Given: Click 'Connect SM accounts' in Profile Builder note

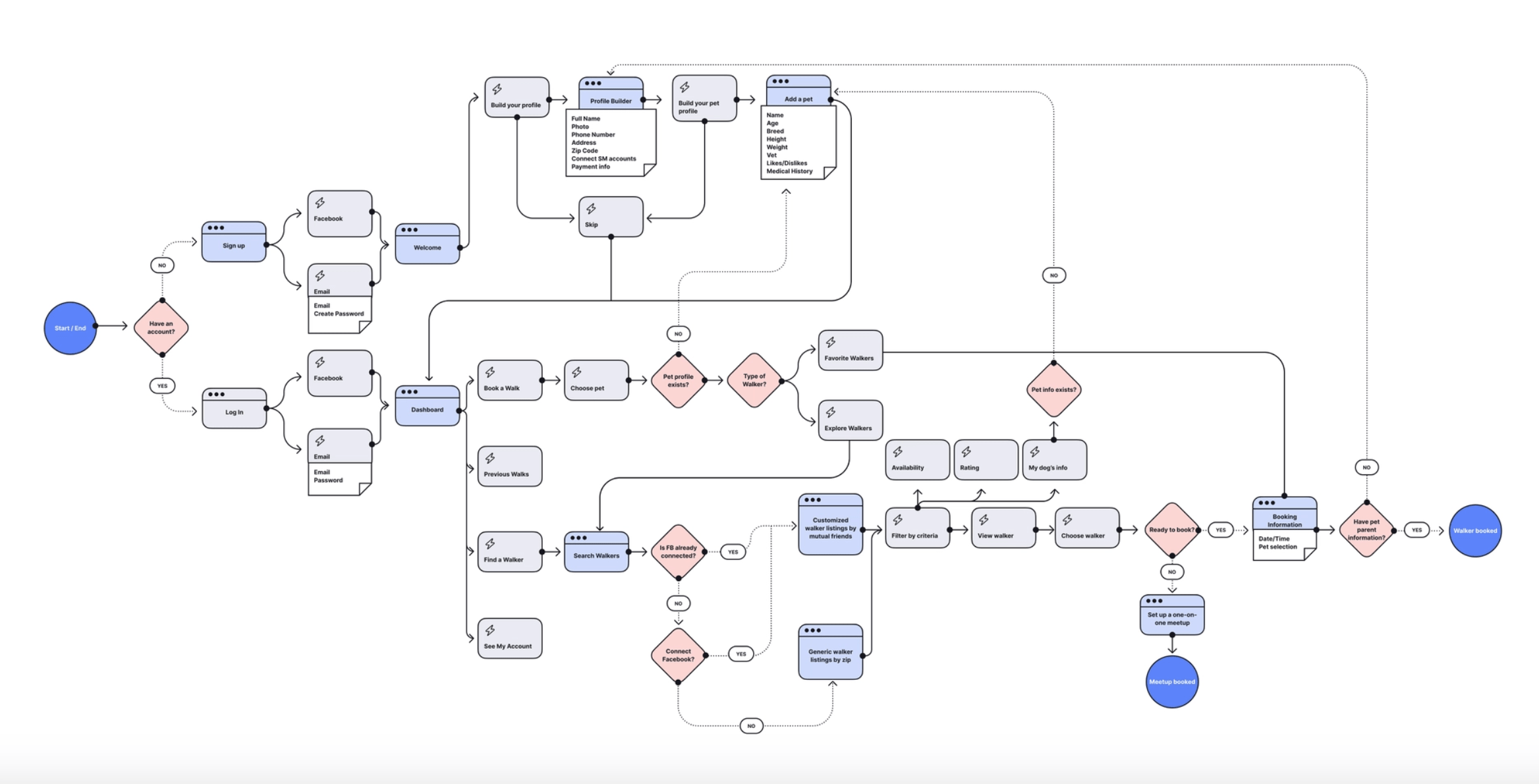Looking at the screenshot, I should point(603,159).
